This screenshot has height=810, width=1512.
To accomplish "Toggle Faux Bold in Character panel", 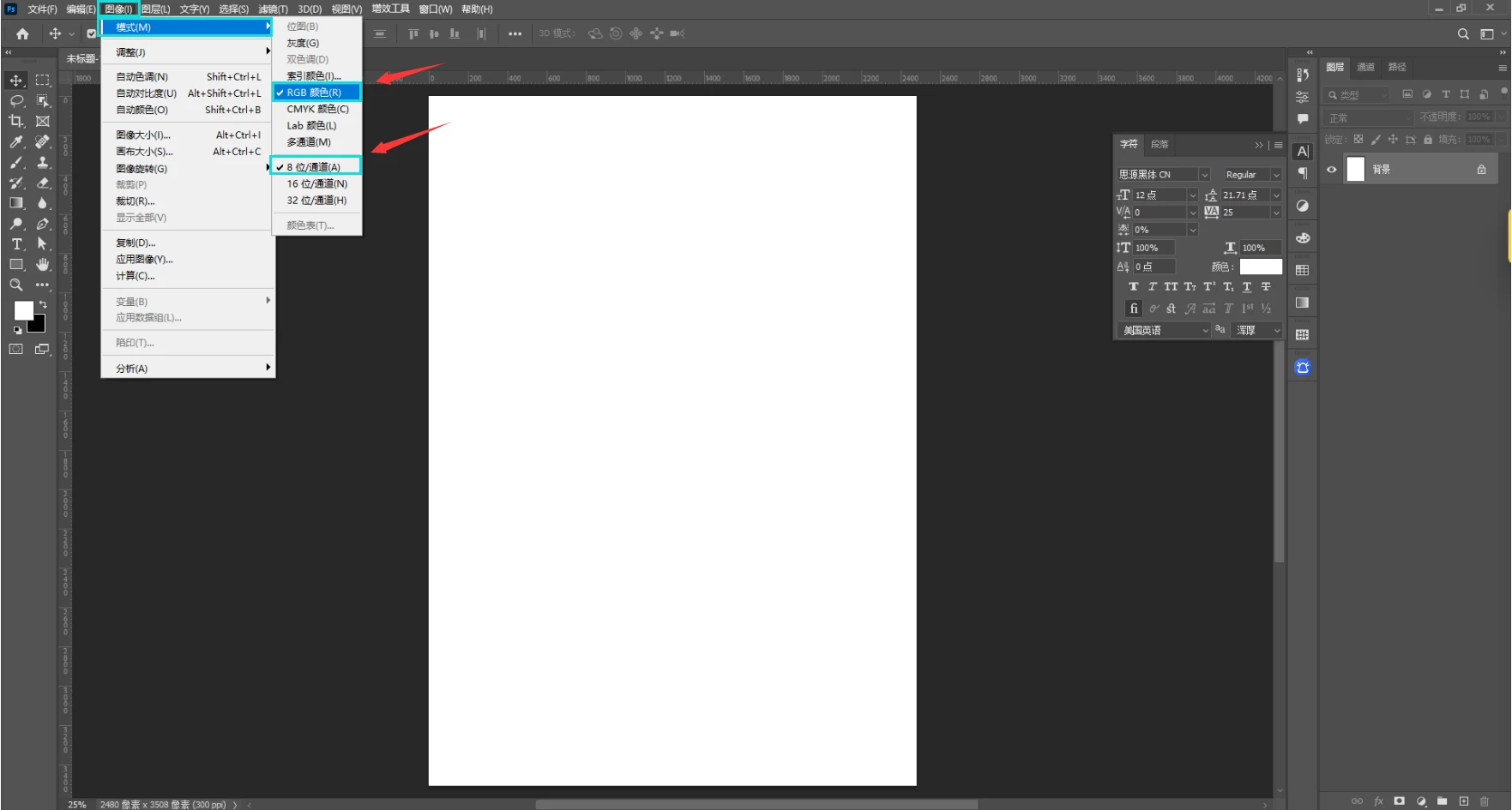I will (1134, 287).
